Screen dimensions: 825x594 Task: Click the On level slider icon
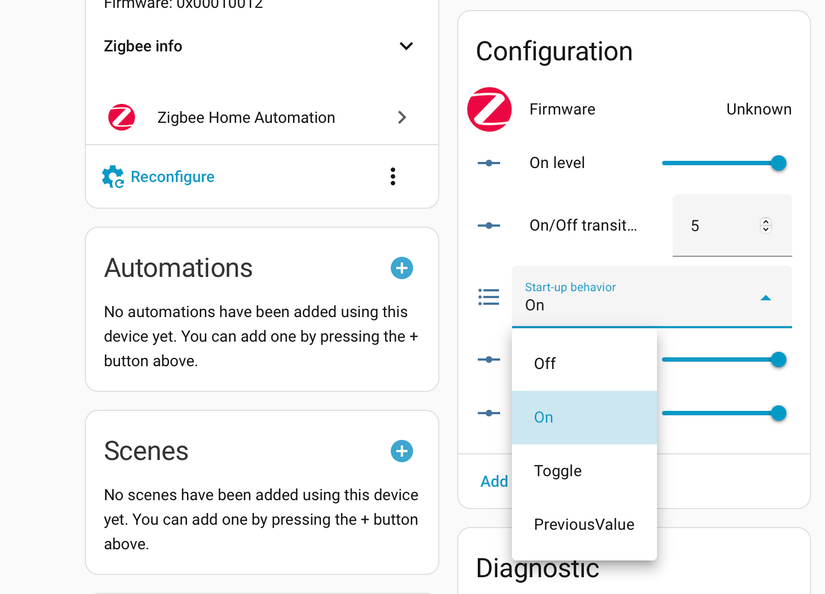(489, 163)
